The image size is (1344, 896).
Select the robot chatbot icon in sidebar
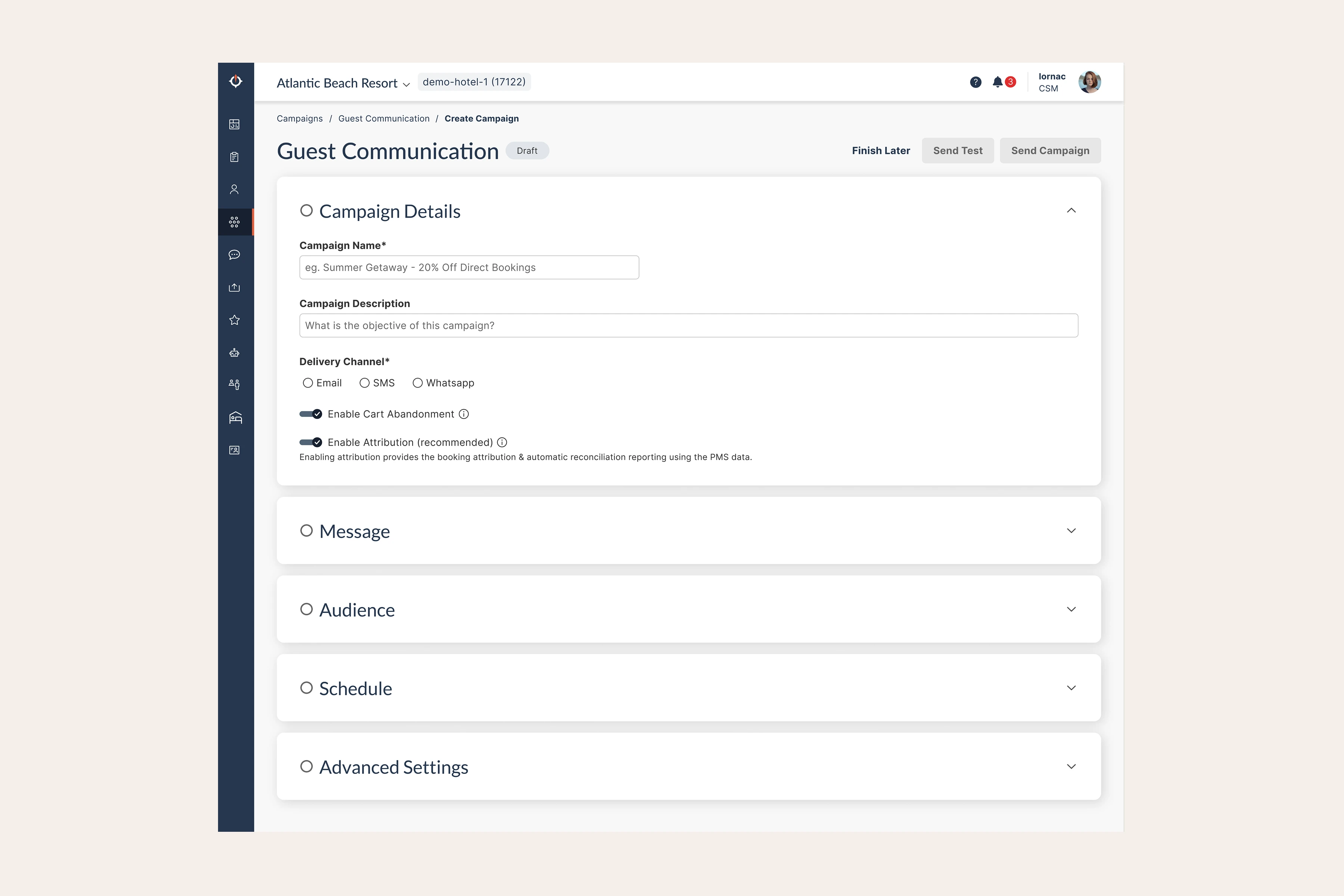pyautogui.click(x=234, y=352)
